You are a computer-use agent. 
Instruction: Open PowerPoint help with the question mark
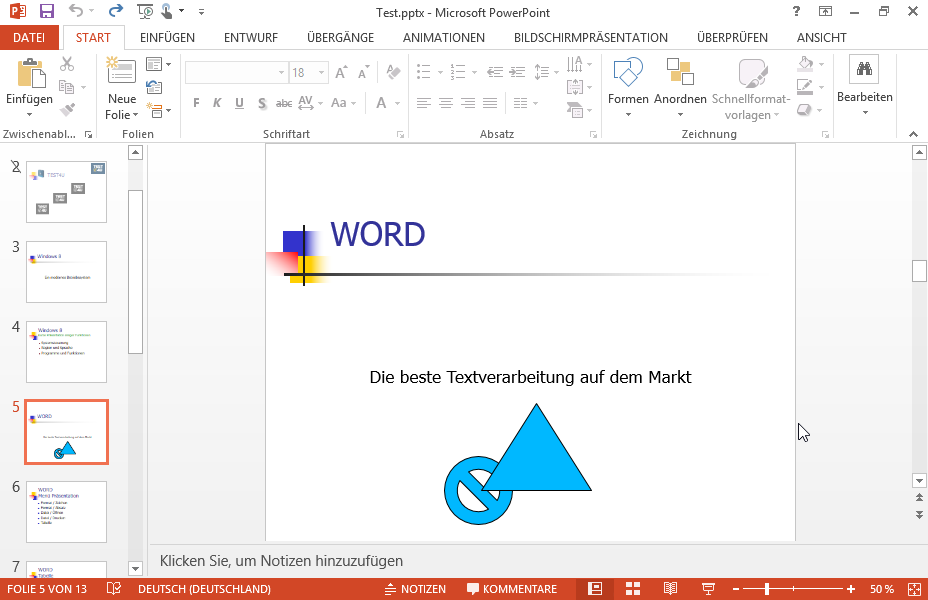coord(796,11)
